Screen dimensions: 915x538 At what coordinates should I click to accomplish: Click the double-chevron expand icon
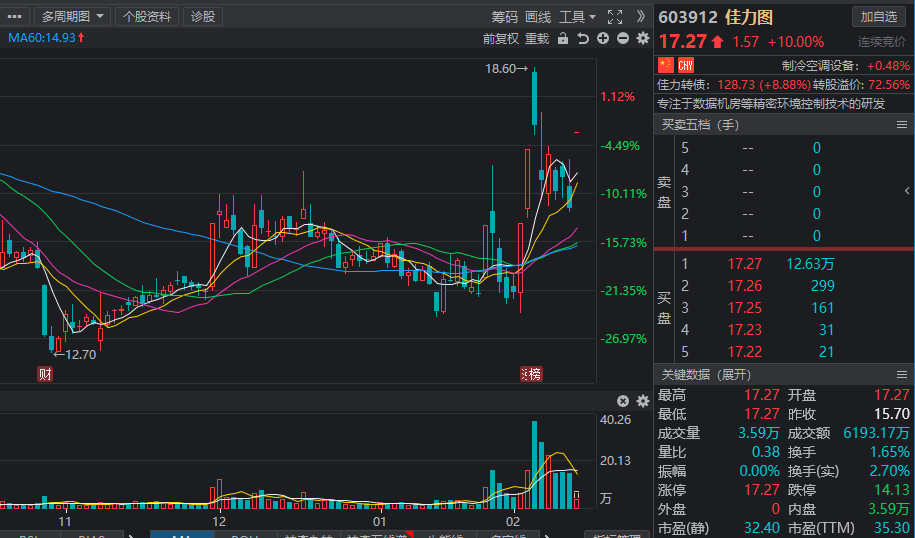click(x=640, y=16)
